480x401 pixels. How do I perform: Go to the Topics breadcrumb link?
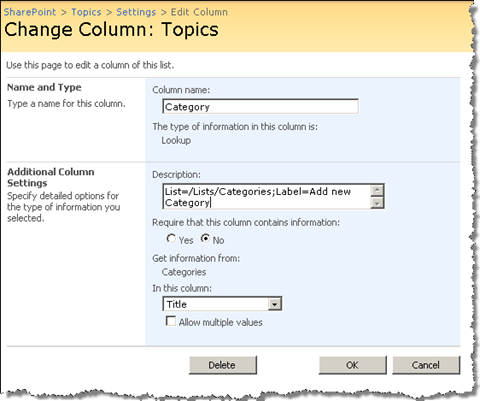click(86, 12)
